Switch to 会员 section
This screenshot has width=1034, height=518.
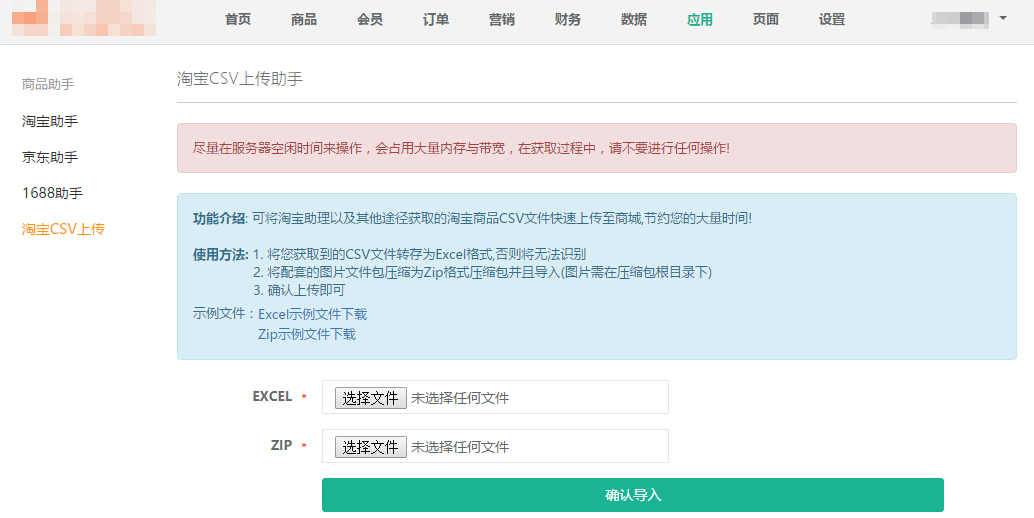click(370, 20)
